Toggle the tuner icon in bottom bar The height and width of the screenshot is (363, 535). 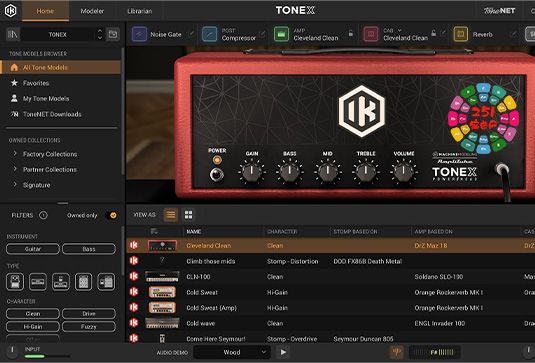pyautogui.click(x=396, y=352)
